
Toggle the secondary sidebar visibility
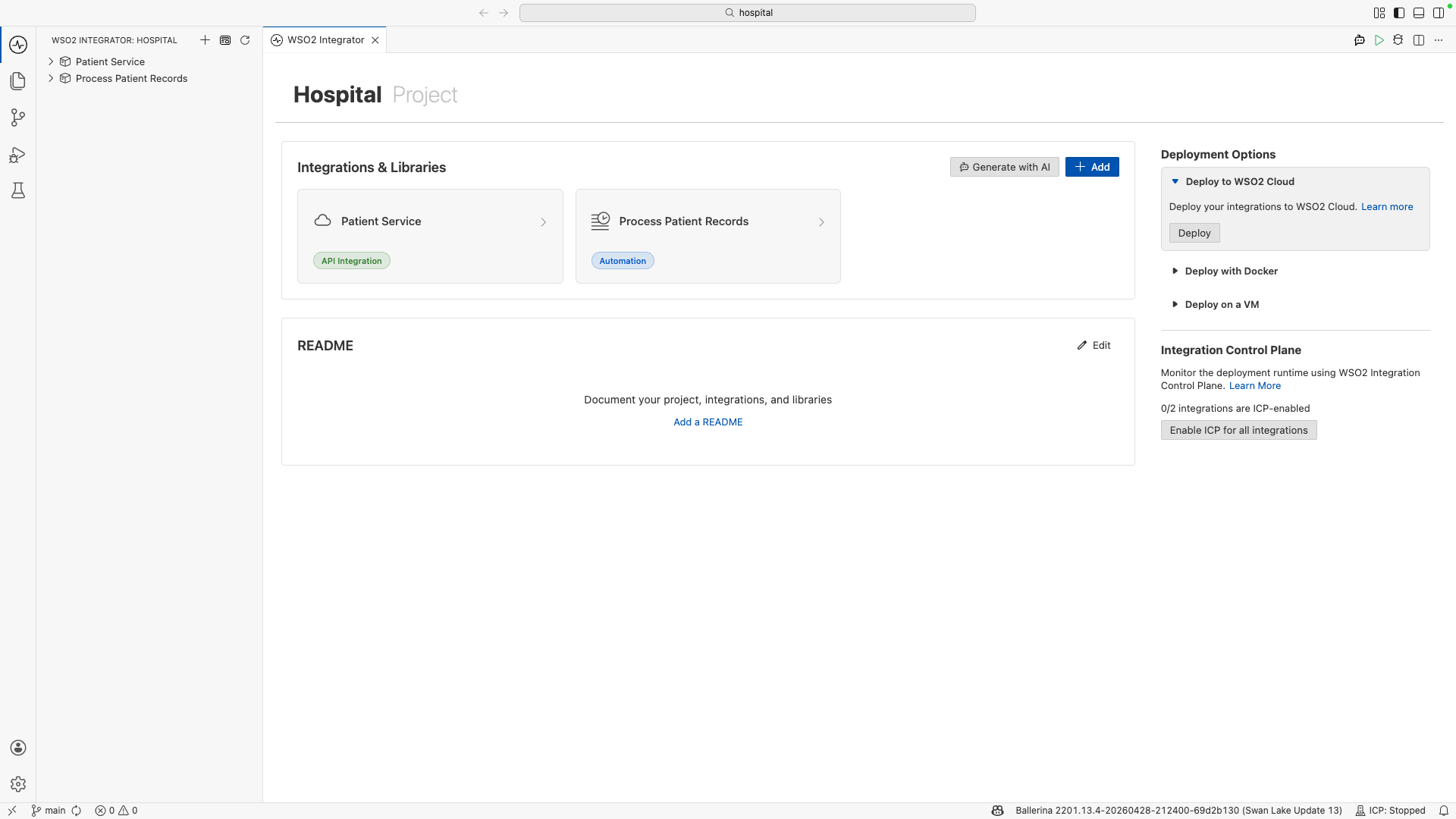pyautogui.click(x=1439, y=13)
